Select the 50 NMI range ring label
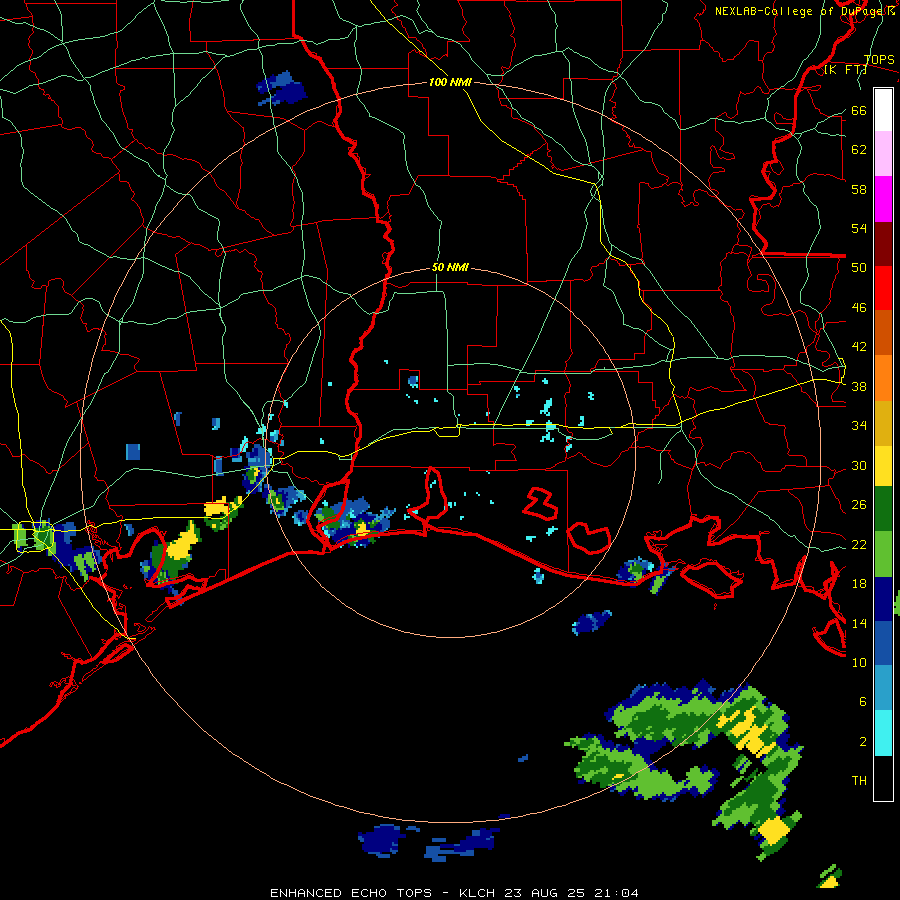900x900 pixels. 450,267
